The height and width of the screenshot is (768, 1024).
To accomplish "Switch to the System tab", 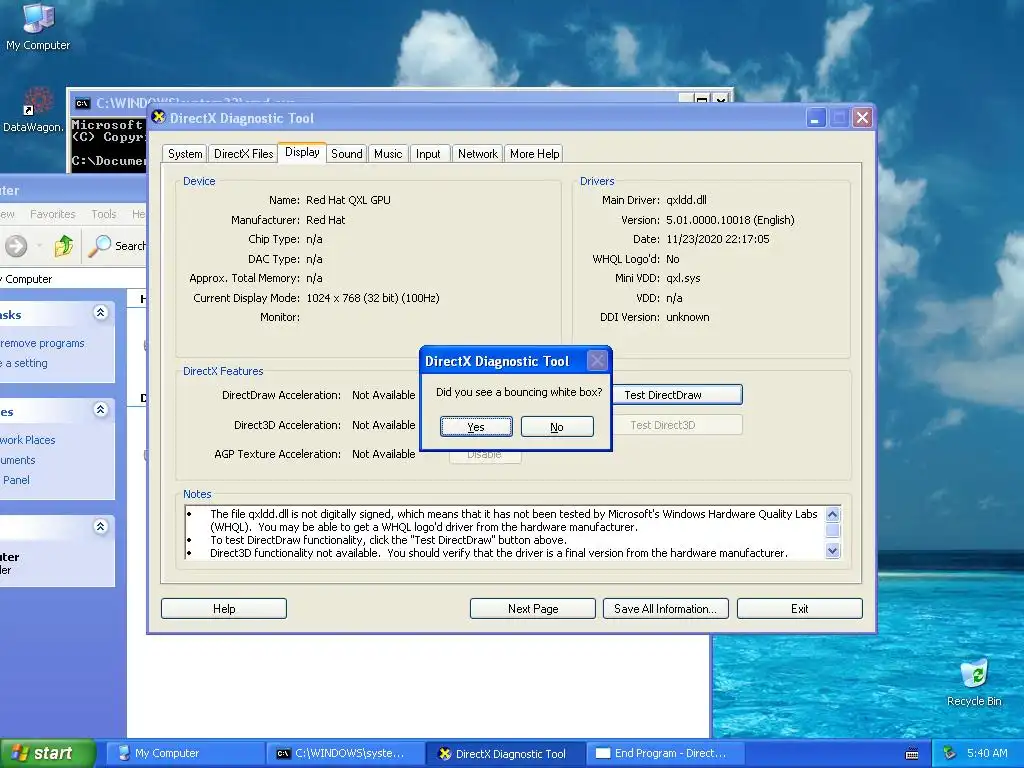I will 185,153.
